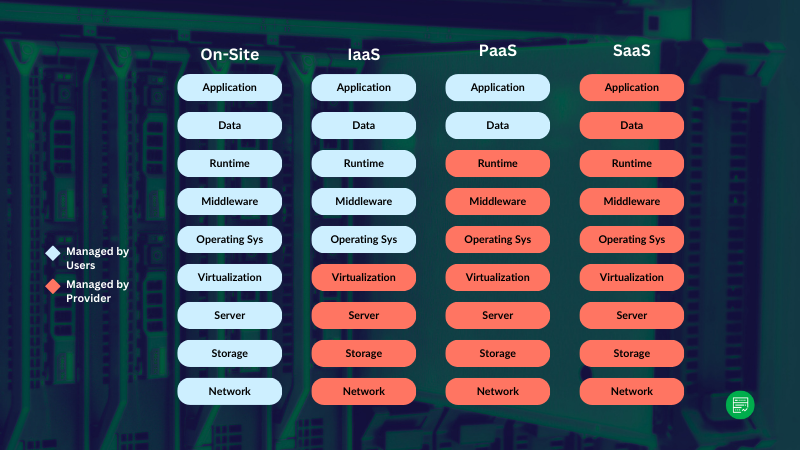Click Application pill under On-Site
800x450 pixels.
point(230,87)
